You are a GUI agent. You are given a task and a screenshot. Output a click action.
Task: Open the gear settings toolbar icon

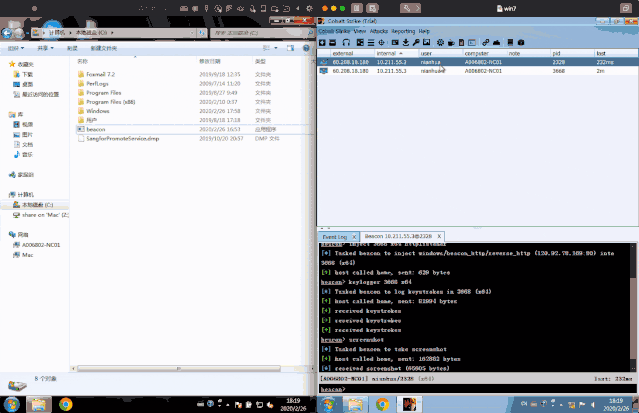pyautogui.click(x=440, y=42)
